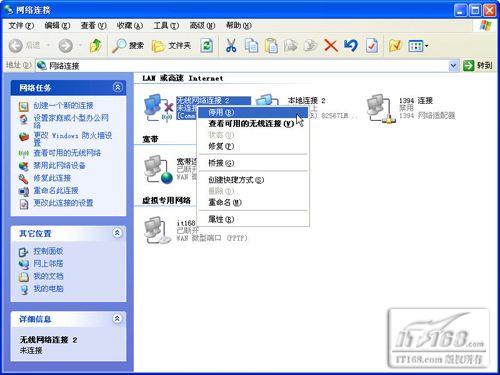The height and width of the screenshot is (375, 500).
Task: Open 我的文档 link
Action: pos(48,276)
